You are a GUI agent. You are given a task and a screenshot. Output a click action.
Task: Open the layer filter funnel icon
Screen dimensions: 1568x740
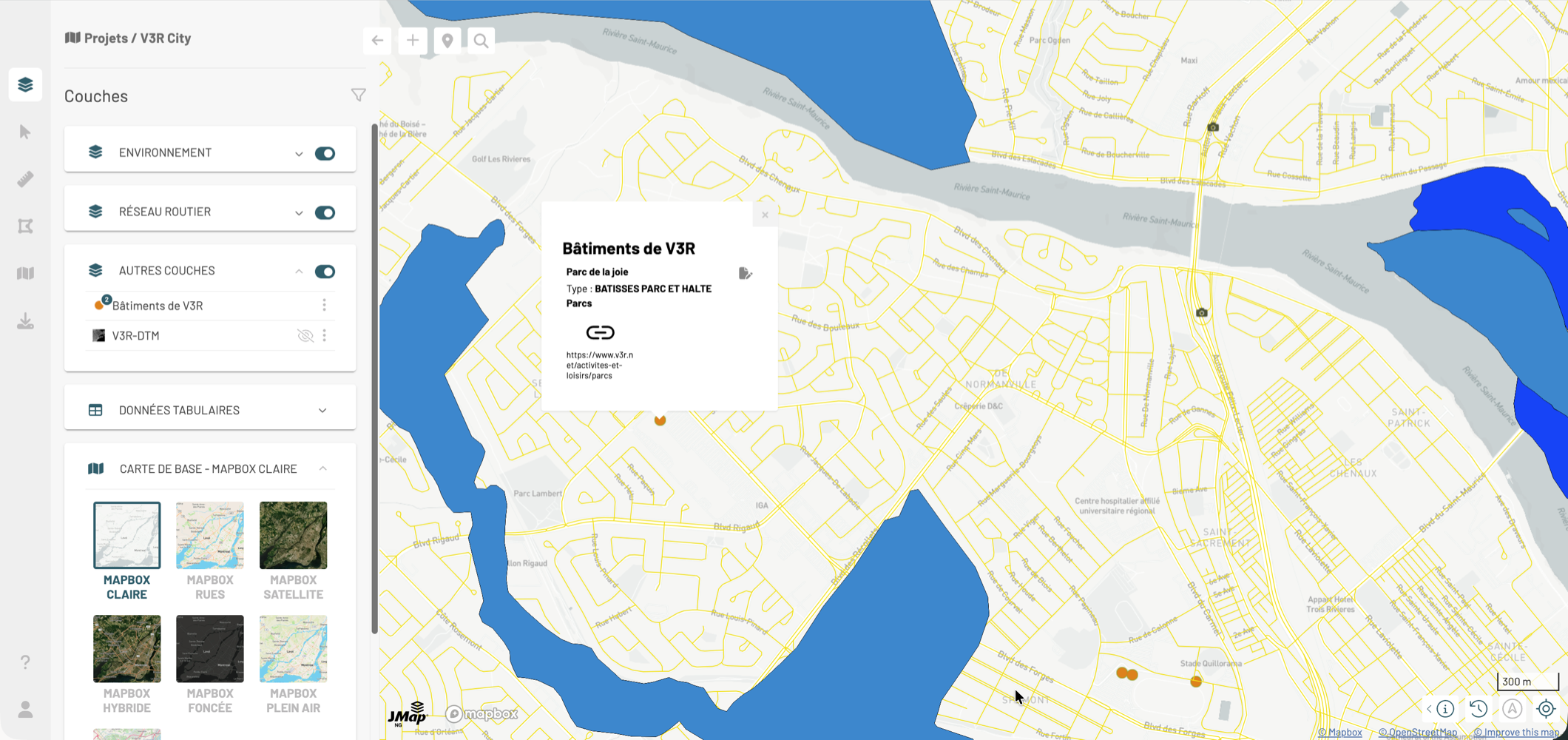point(358,95)
